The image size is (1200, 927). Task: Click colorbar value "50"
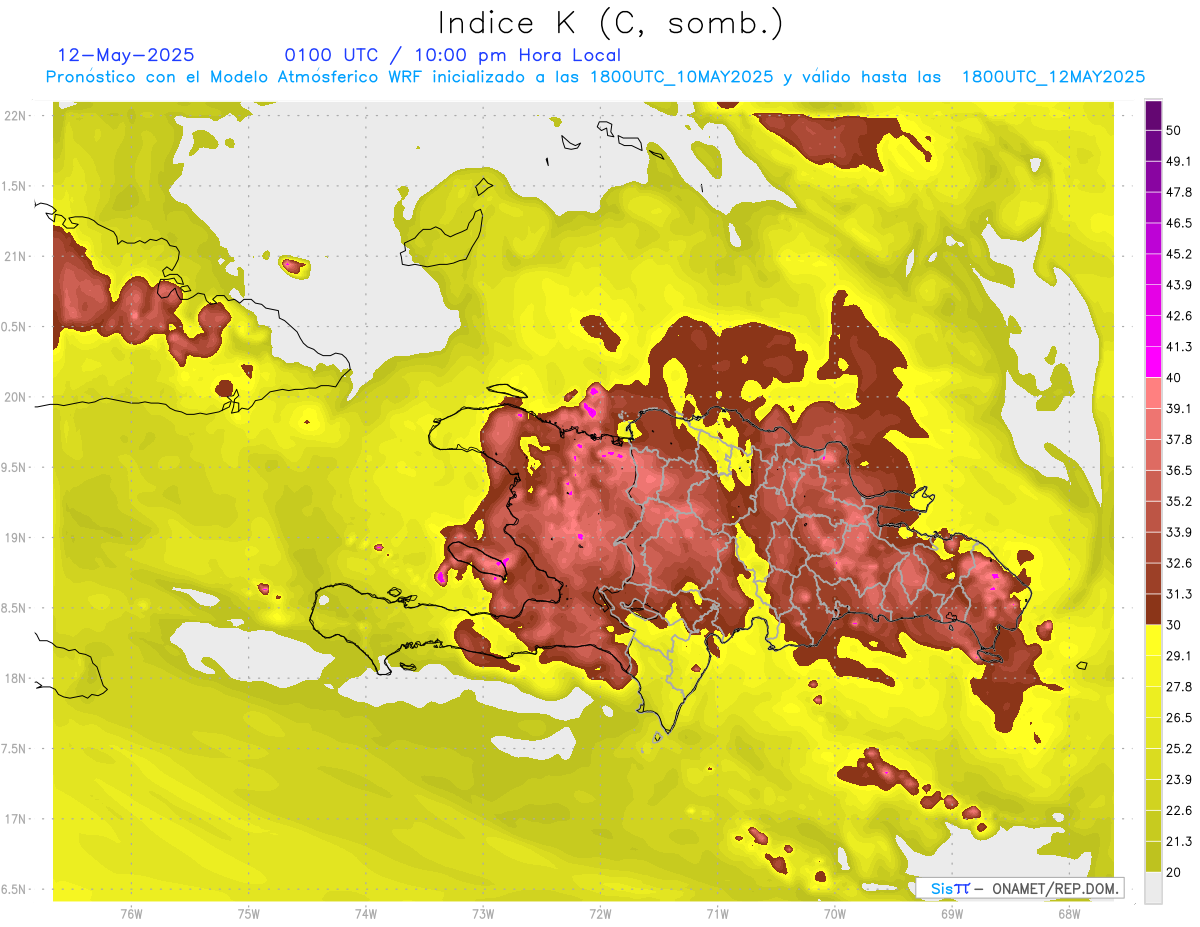[1173, 130]
